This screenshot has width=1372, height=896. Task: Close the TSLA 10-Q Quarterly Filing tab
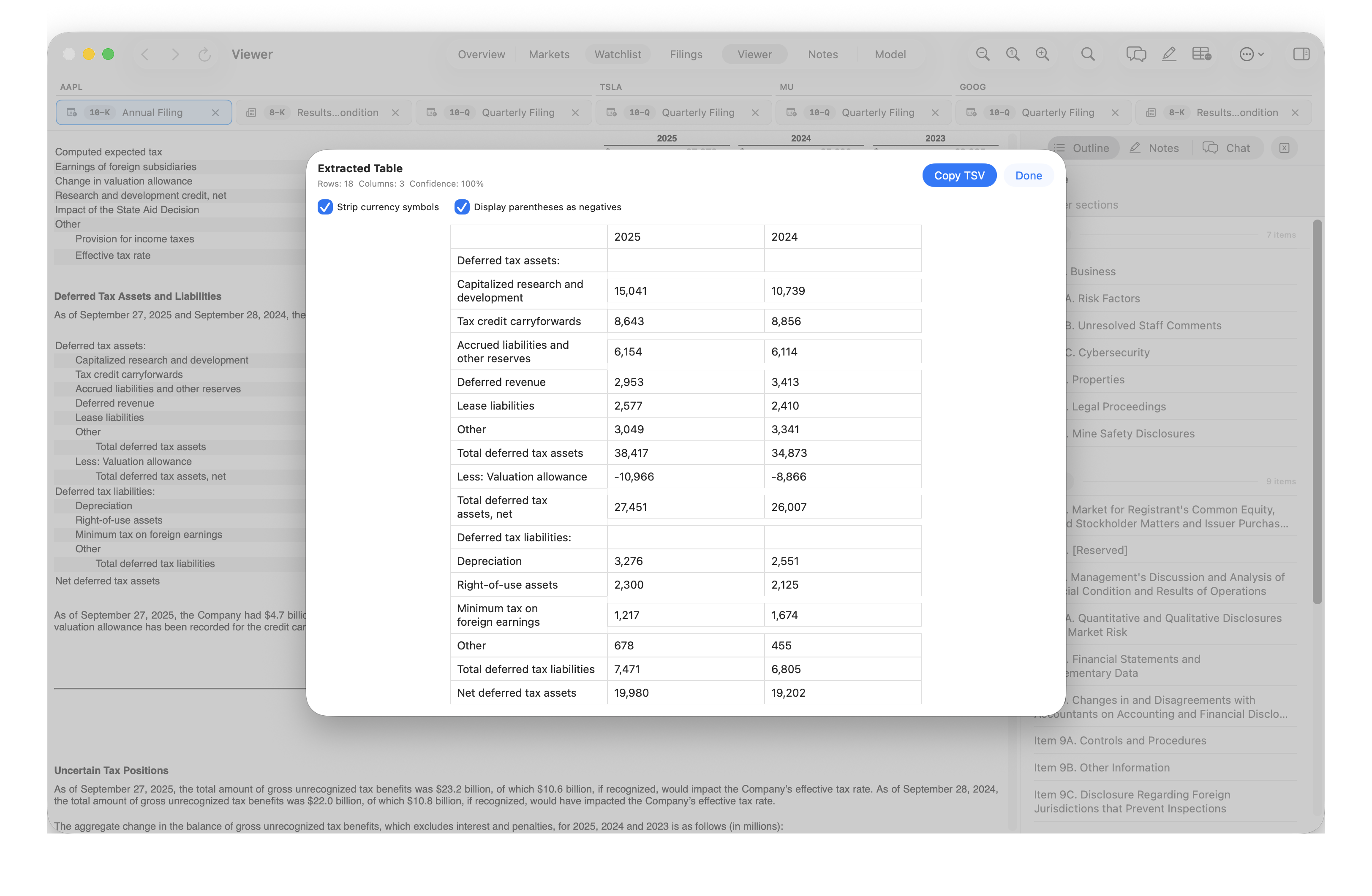755,112
